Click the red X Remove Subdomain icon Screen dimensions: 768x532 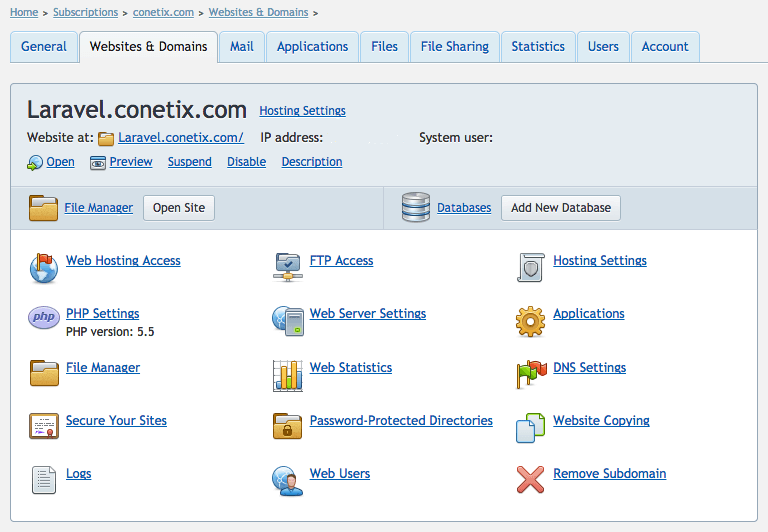tap(530, 480)
